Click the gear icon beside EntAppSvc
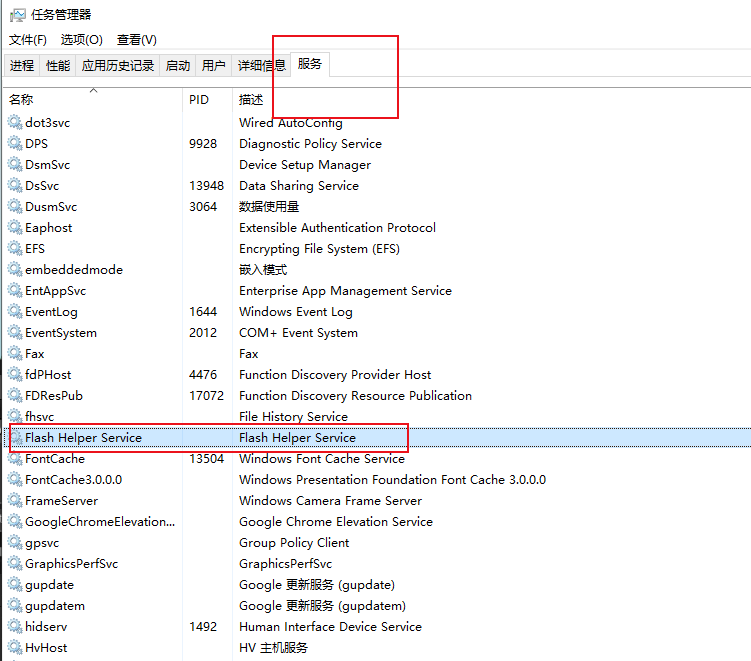 pos(15,291)
